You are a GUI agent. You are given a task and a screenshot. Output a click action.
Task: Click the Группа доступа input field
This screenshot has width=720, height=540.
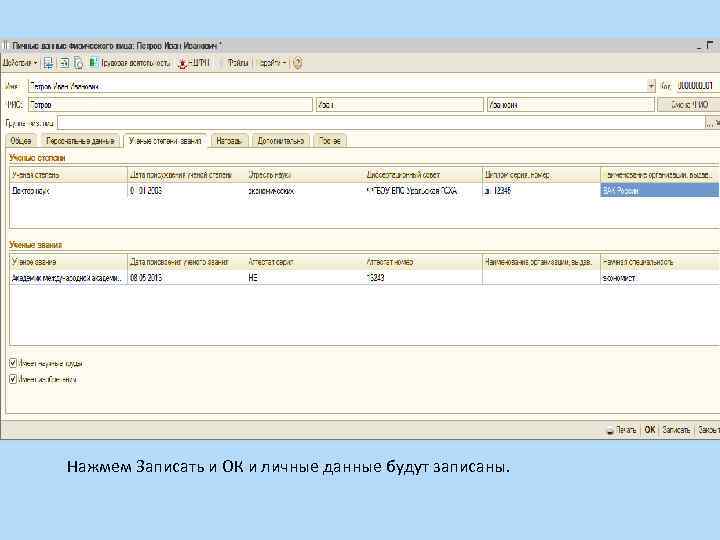pyautogui.click(x=381, y=123)
